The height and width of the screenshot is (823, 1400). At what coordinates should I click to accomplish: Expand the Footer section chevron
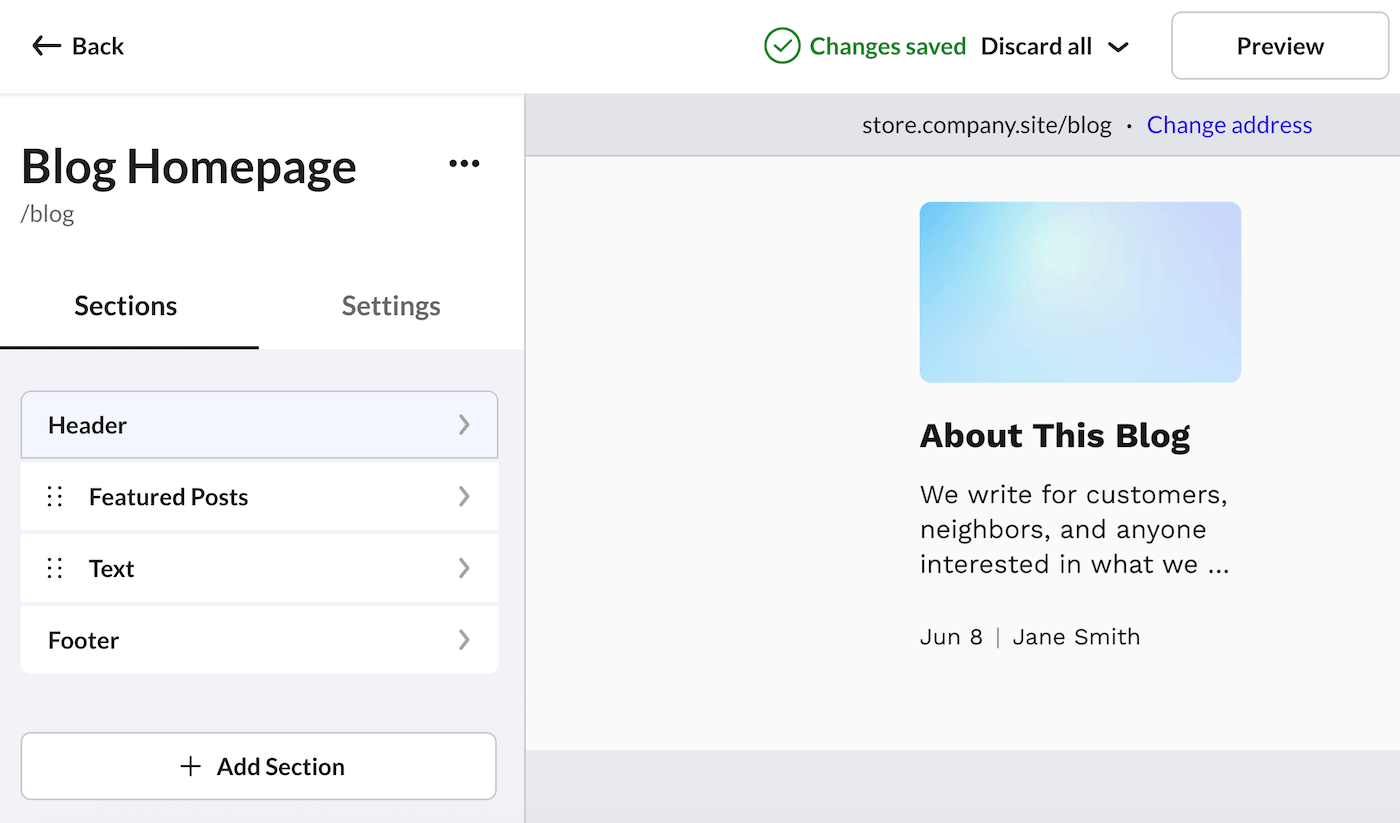464,640
